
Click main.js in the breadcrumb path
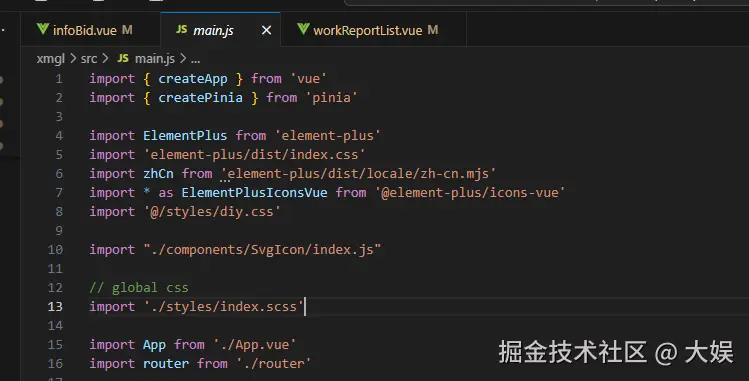pos(155,59)
